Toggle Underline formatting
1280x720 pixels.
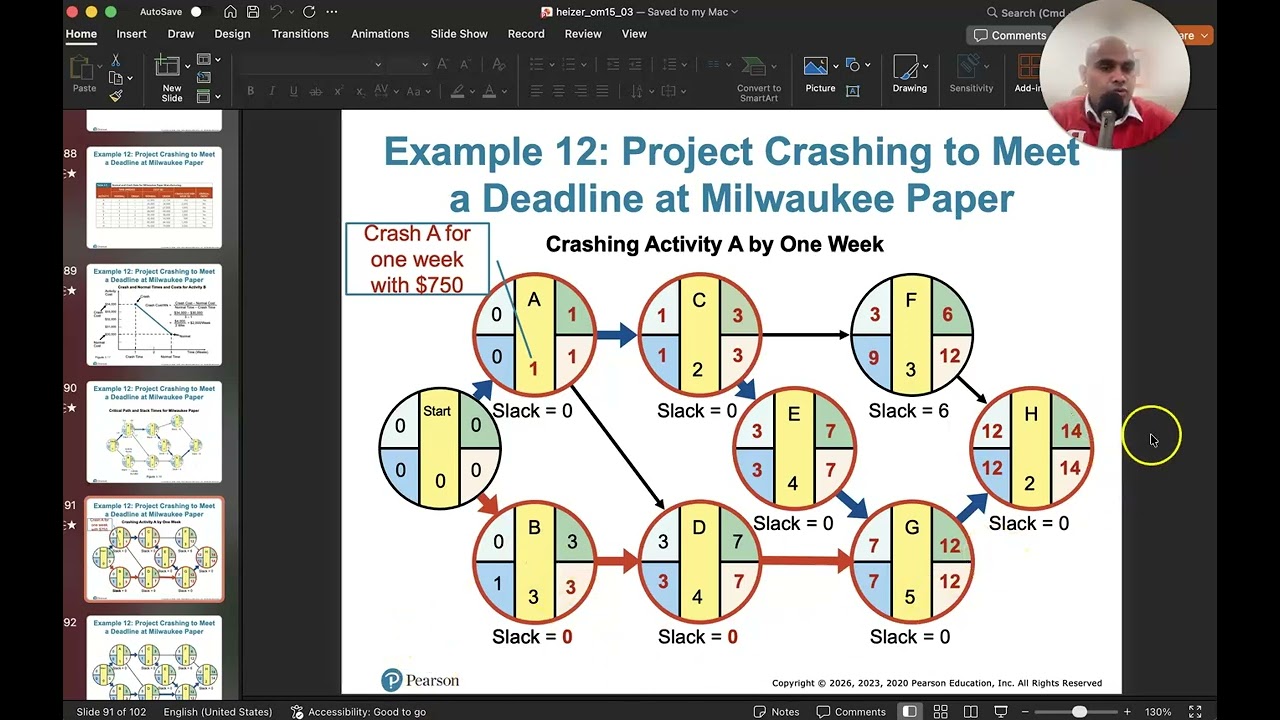[293, 91]
